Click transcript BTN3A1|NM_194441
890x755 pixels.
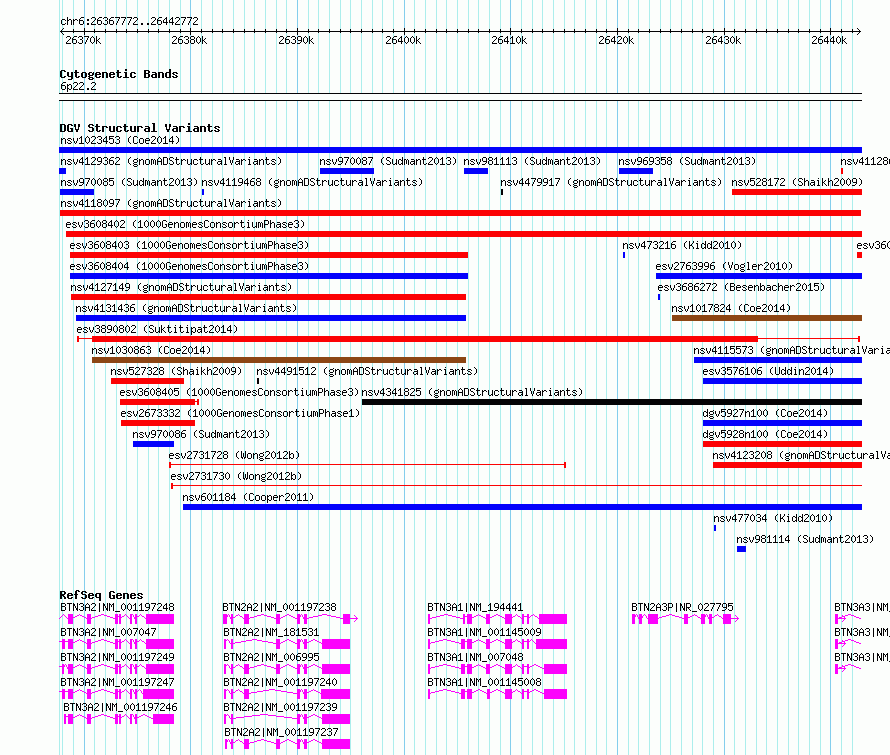coord(476,607)
